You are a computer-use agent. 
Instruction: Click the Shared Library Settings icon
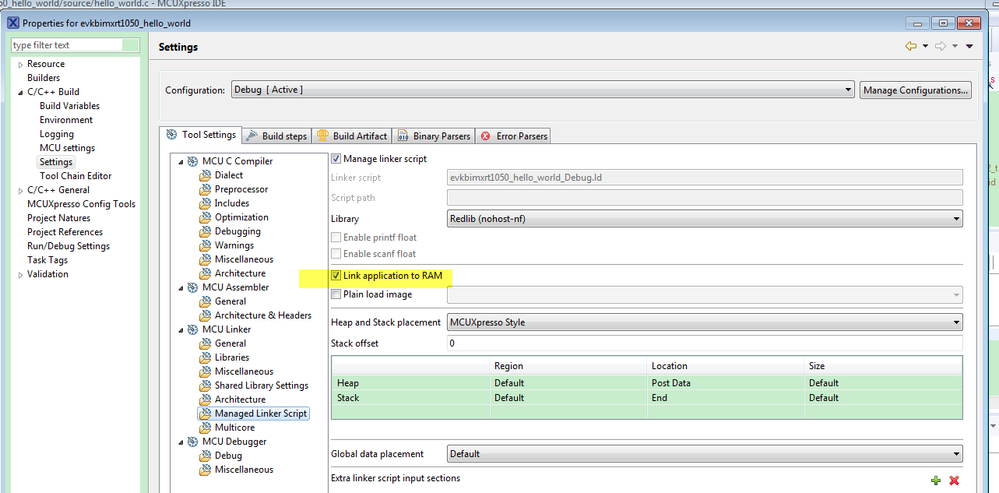pyautogui.click(x=205, y=385)
